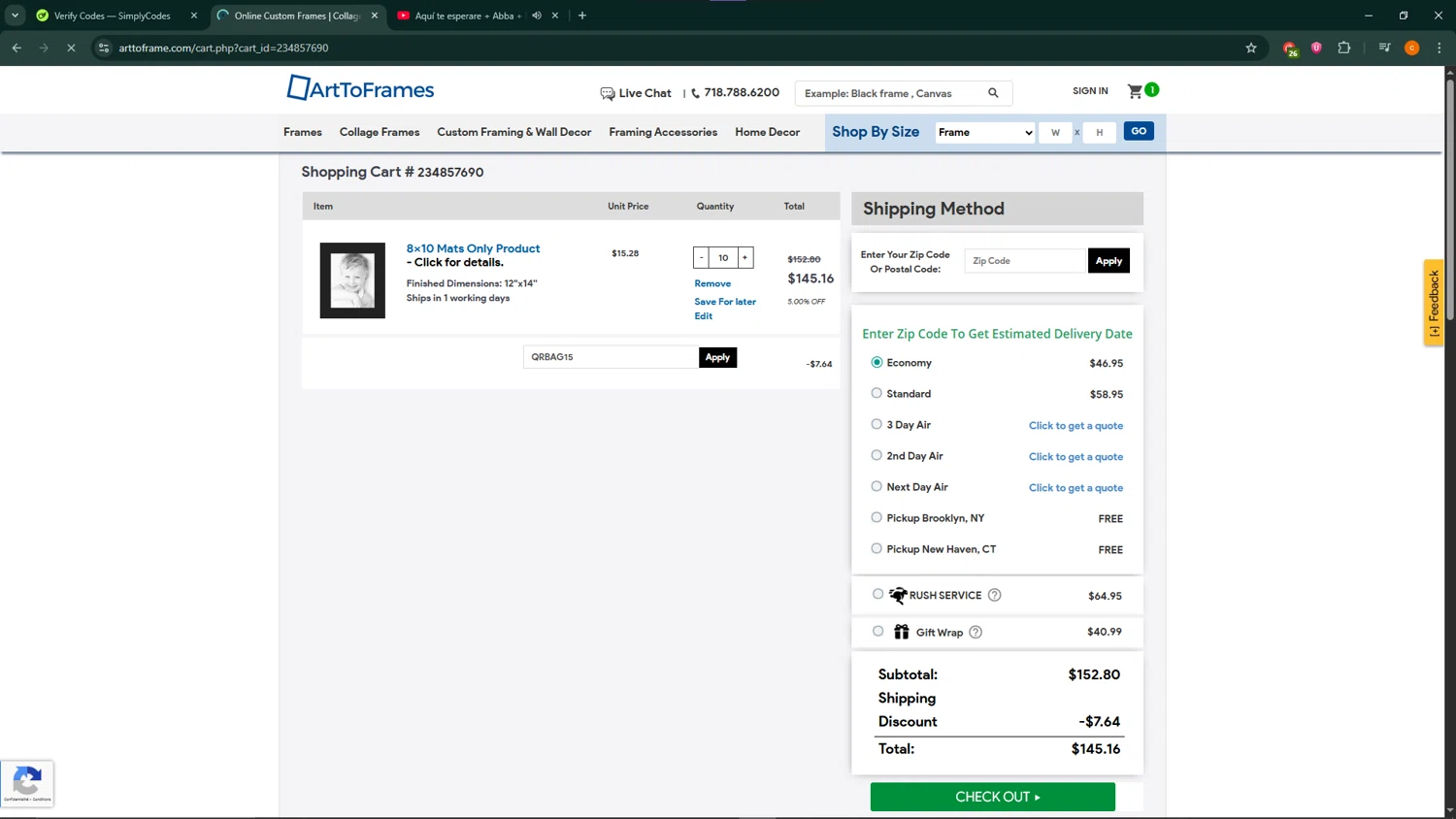Open the Collage Frames menu
This screenshot has height=819, width=1456.
[x=380, y=132]
